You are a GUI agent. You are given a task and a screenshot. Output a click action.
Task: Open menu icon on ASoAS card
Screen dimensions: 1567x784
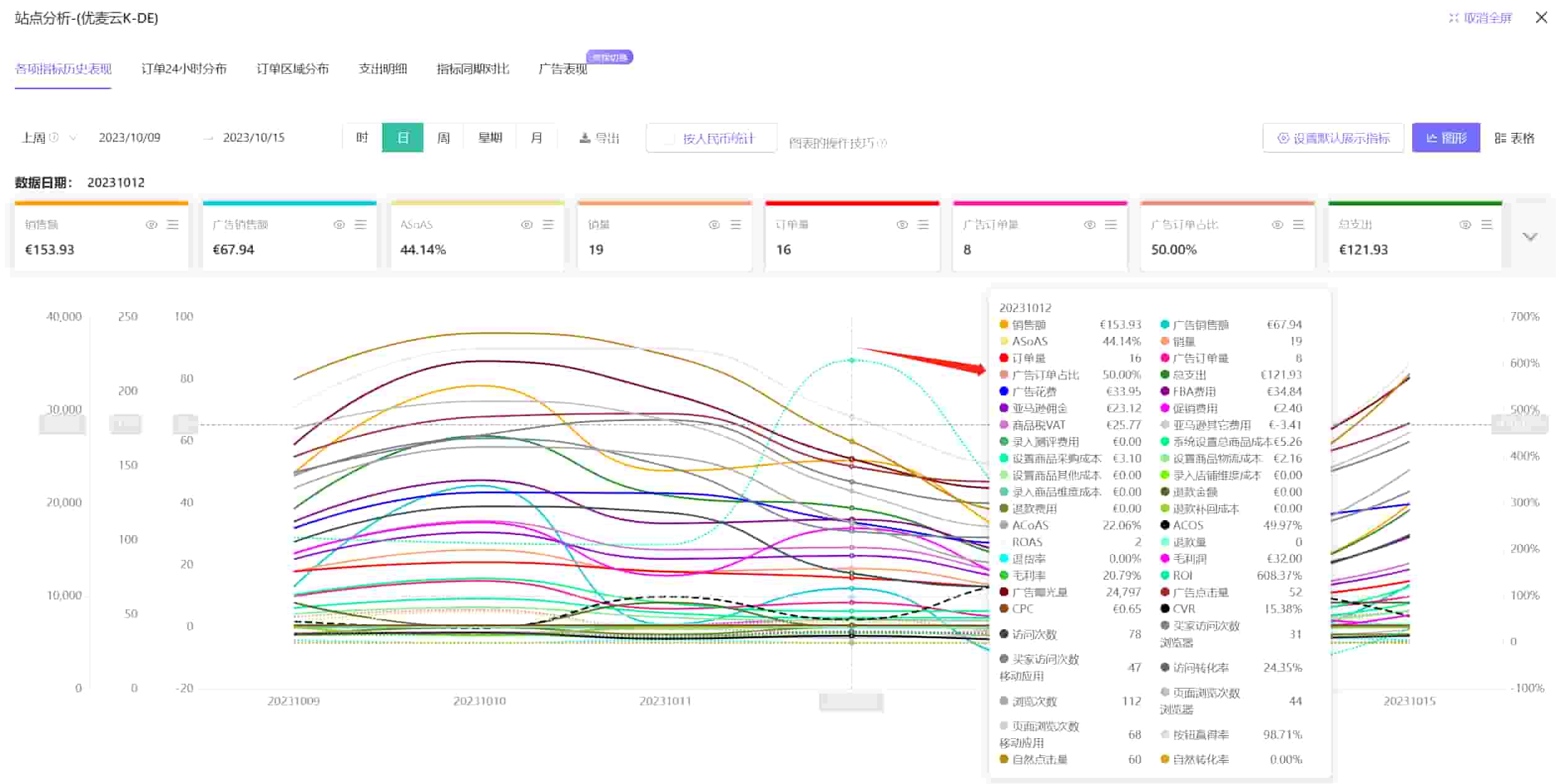548,225
